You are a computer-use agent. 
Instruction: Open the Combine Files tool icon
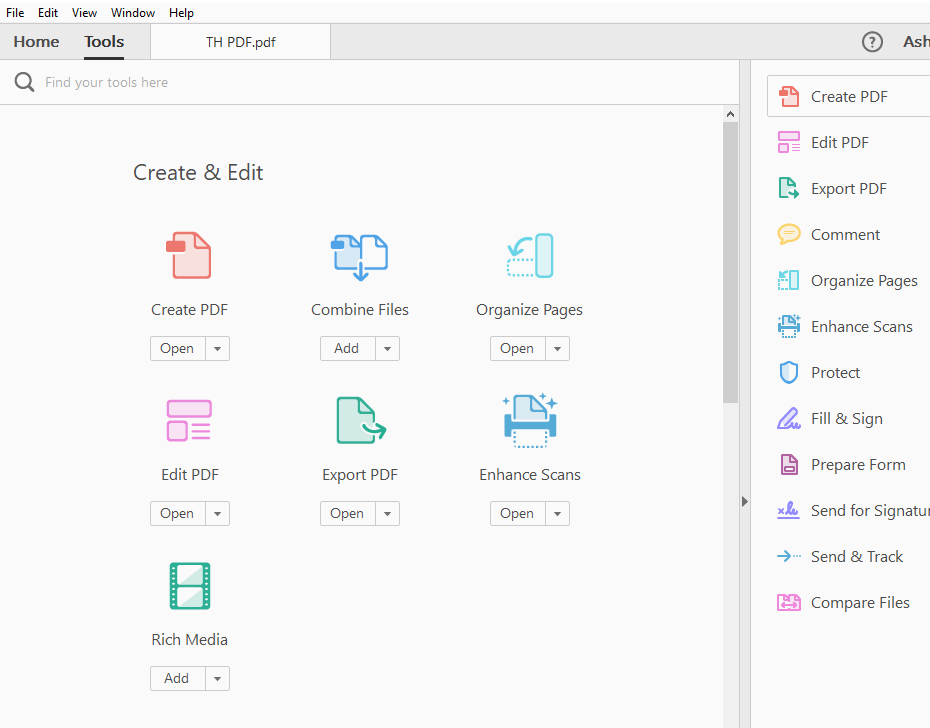[359, 255]
